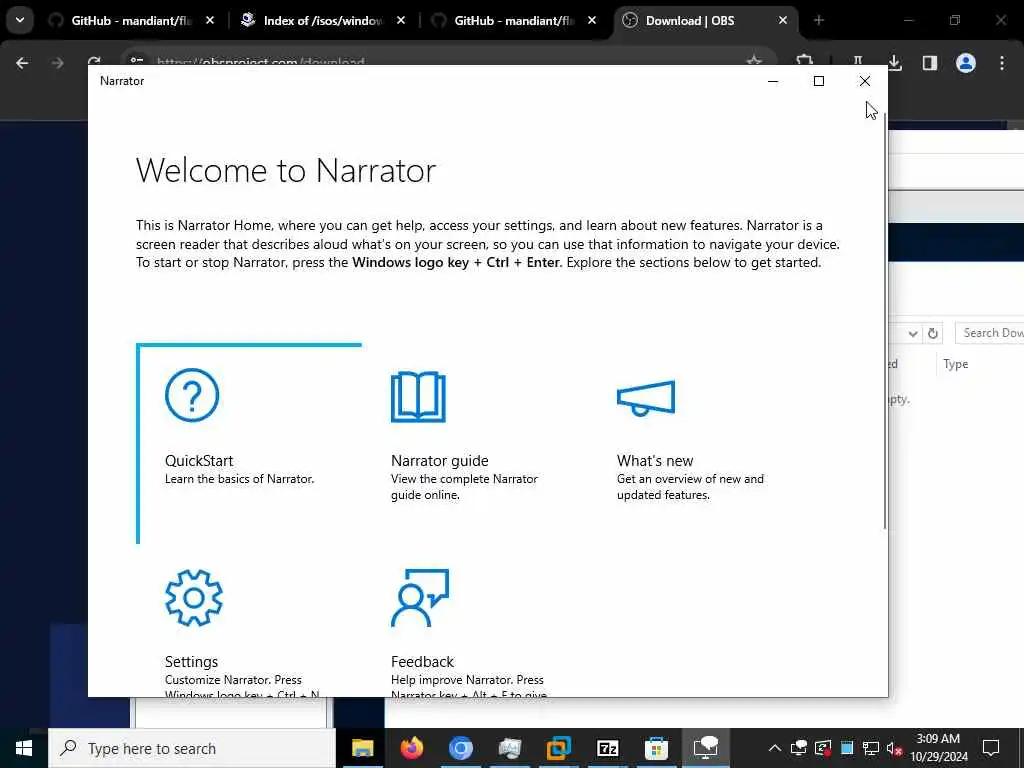Close the Narrator window

(865, 81)
